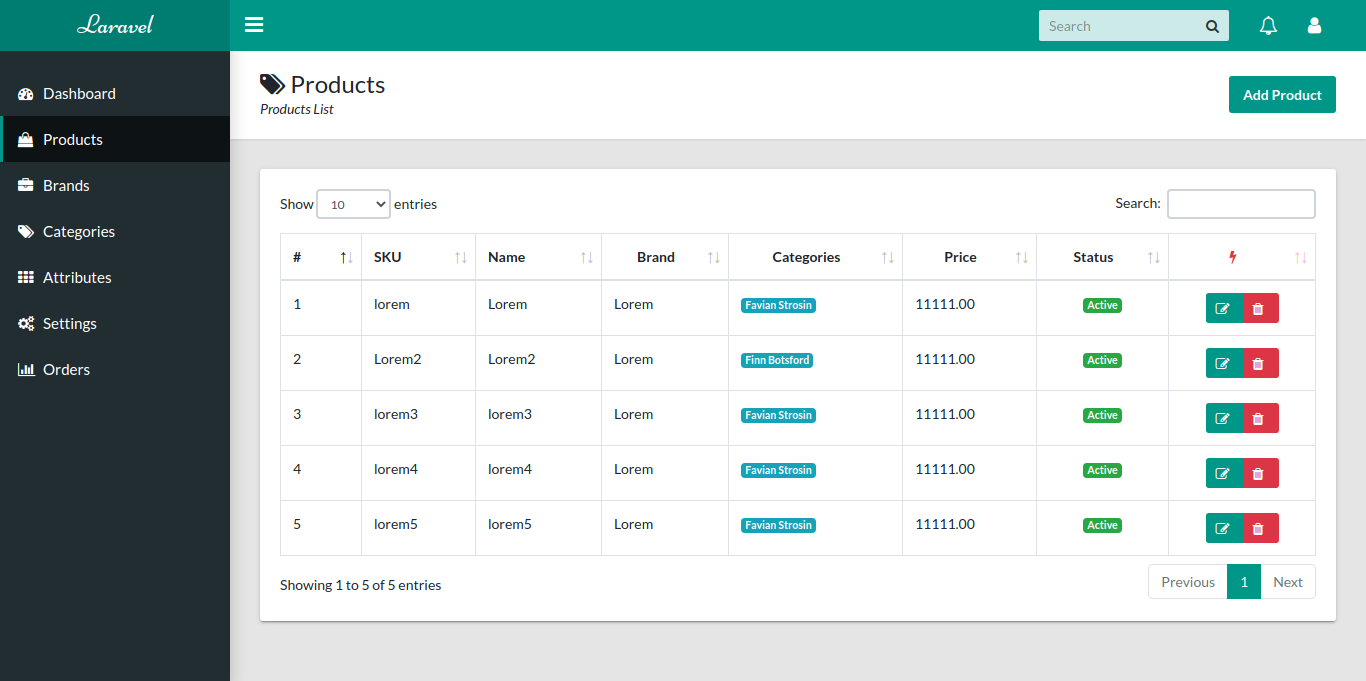Viewport: 1366px width, 681px height.
Task: Open Settings in the sidebar
Action: [115, 323]
